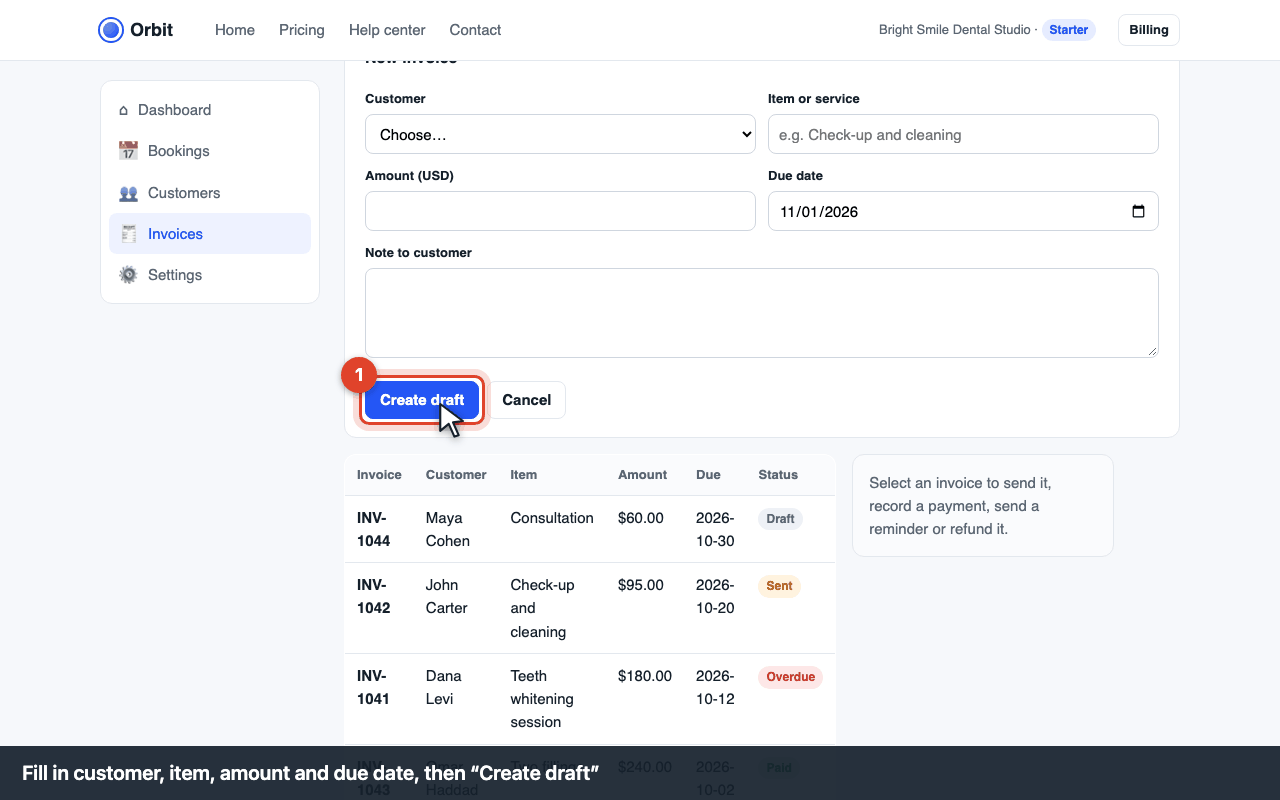
Task: Click the Draft status badge
Action: 780,519
